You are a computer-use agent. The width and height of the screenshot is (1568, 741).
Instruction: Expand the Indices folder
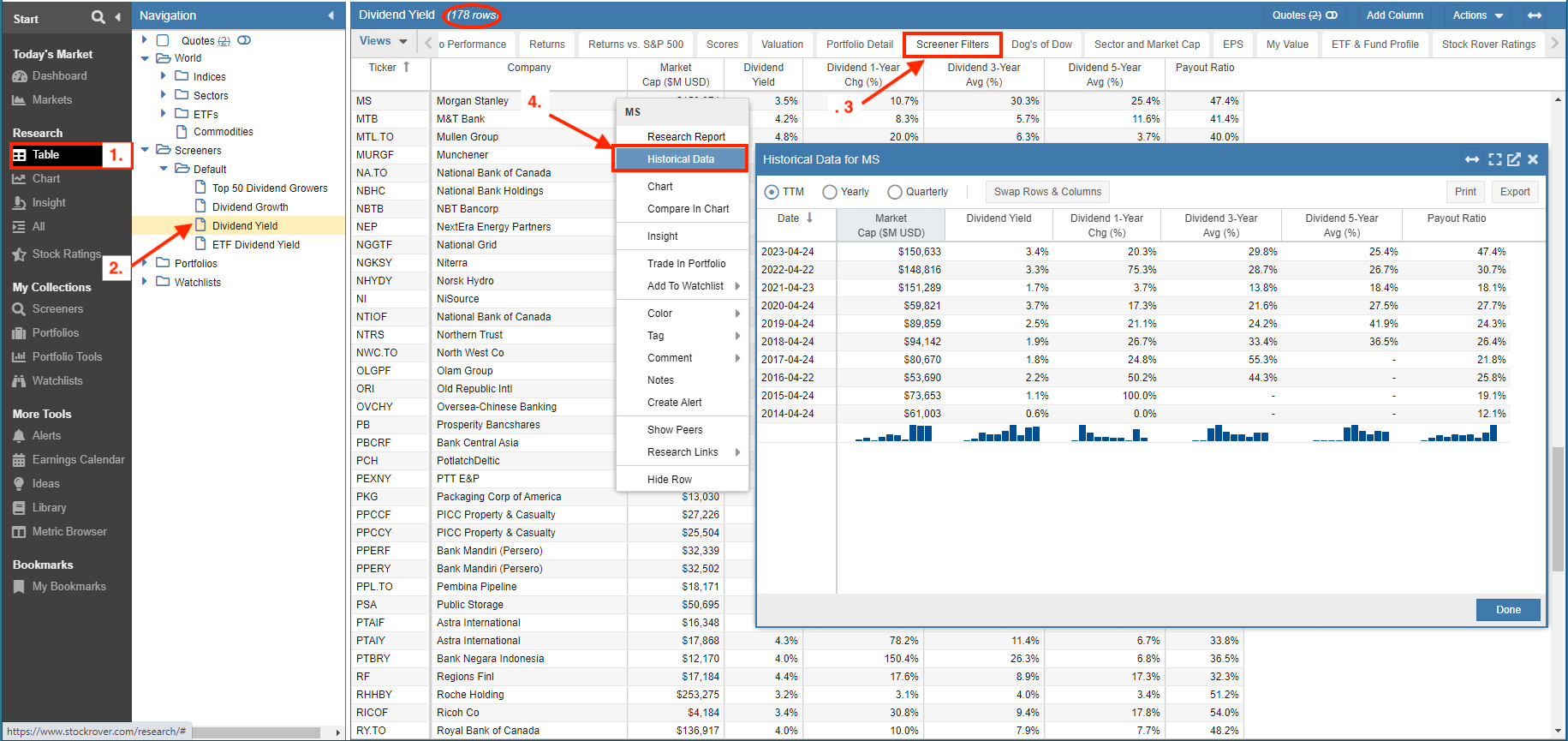[x=163, y=75]
